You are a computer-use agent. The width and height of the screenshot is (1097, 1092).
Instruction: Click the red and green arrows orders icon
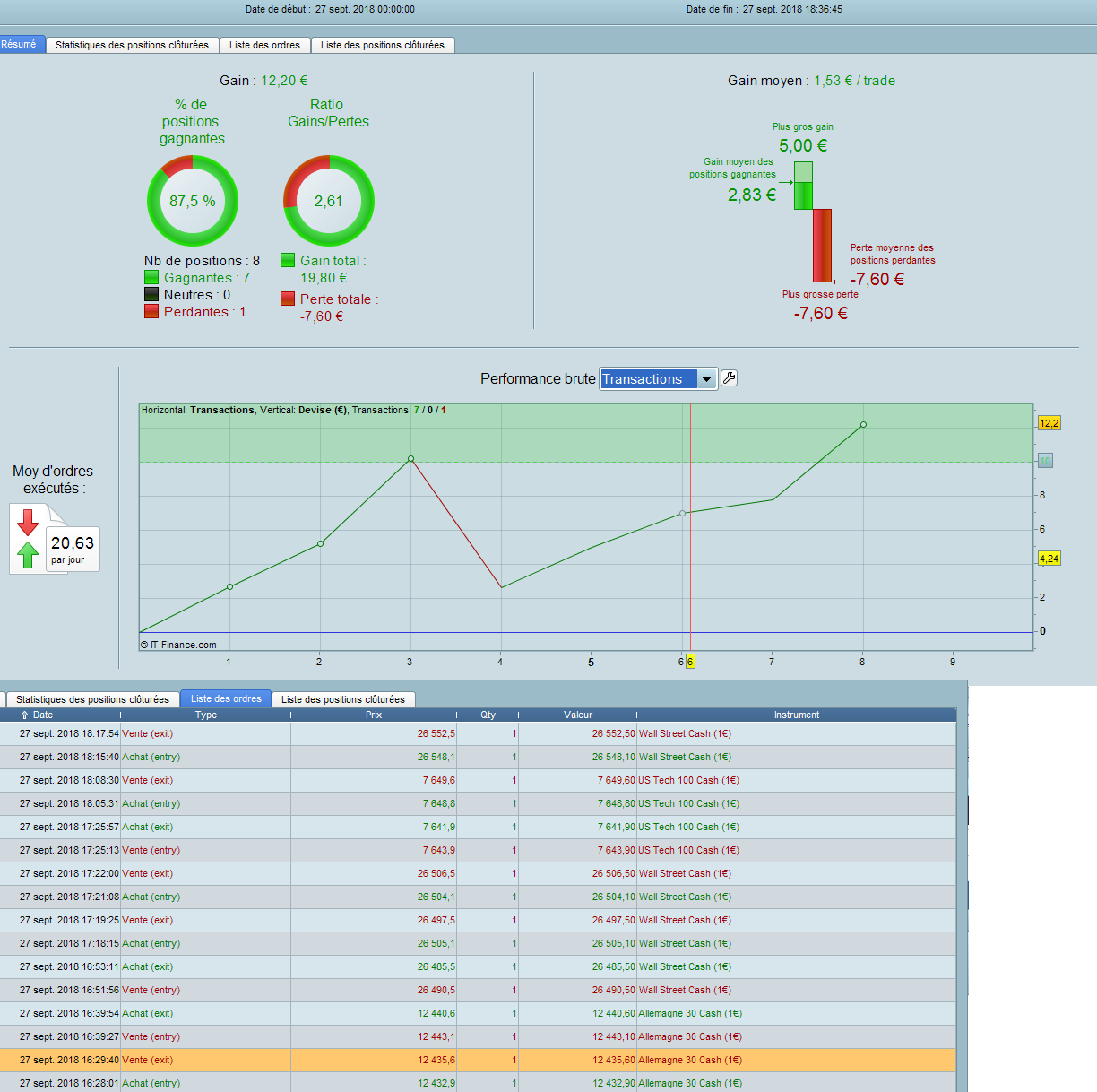click(28, 539)
